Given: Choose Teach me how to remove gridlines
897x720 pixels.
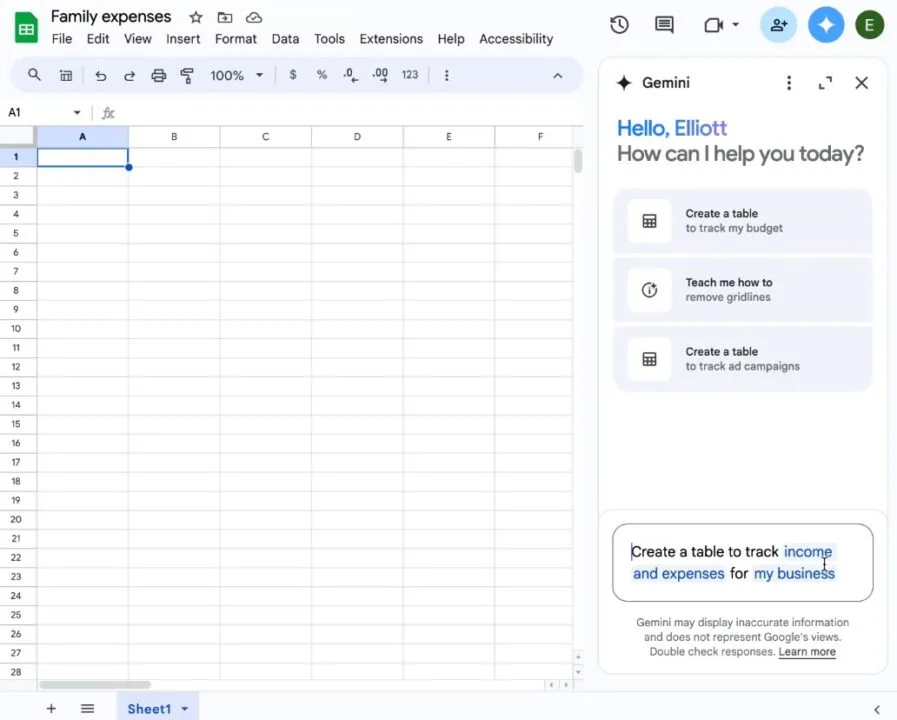Looking at the screenshot, I should point(743,290).
